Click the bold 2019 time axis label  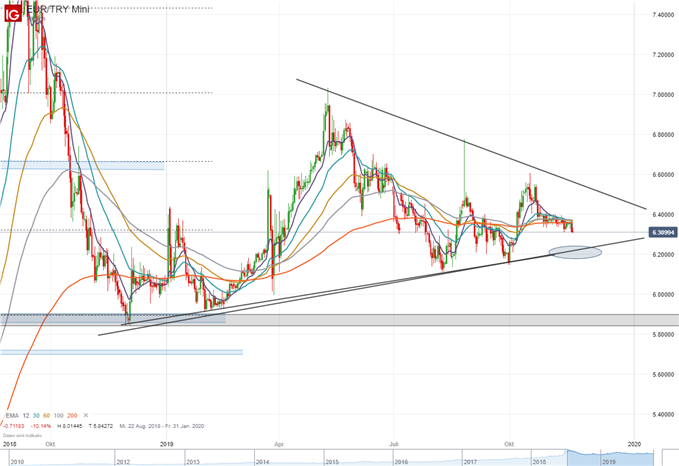167,444
